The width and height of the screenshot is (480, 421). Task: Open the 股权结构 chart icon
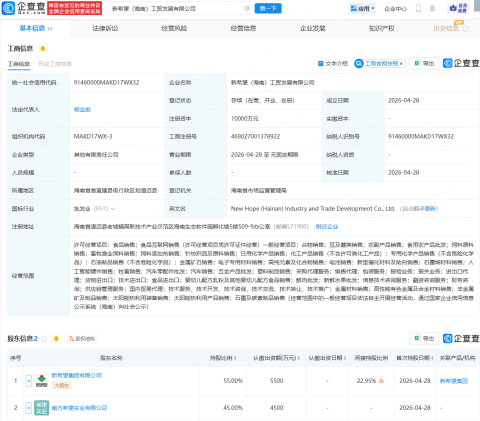tap(82, 339)
